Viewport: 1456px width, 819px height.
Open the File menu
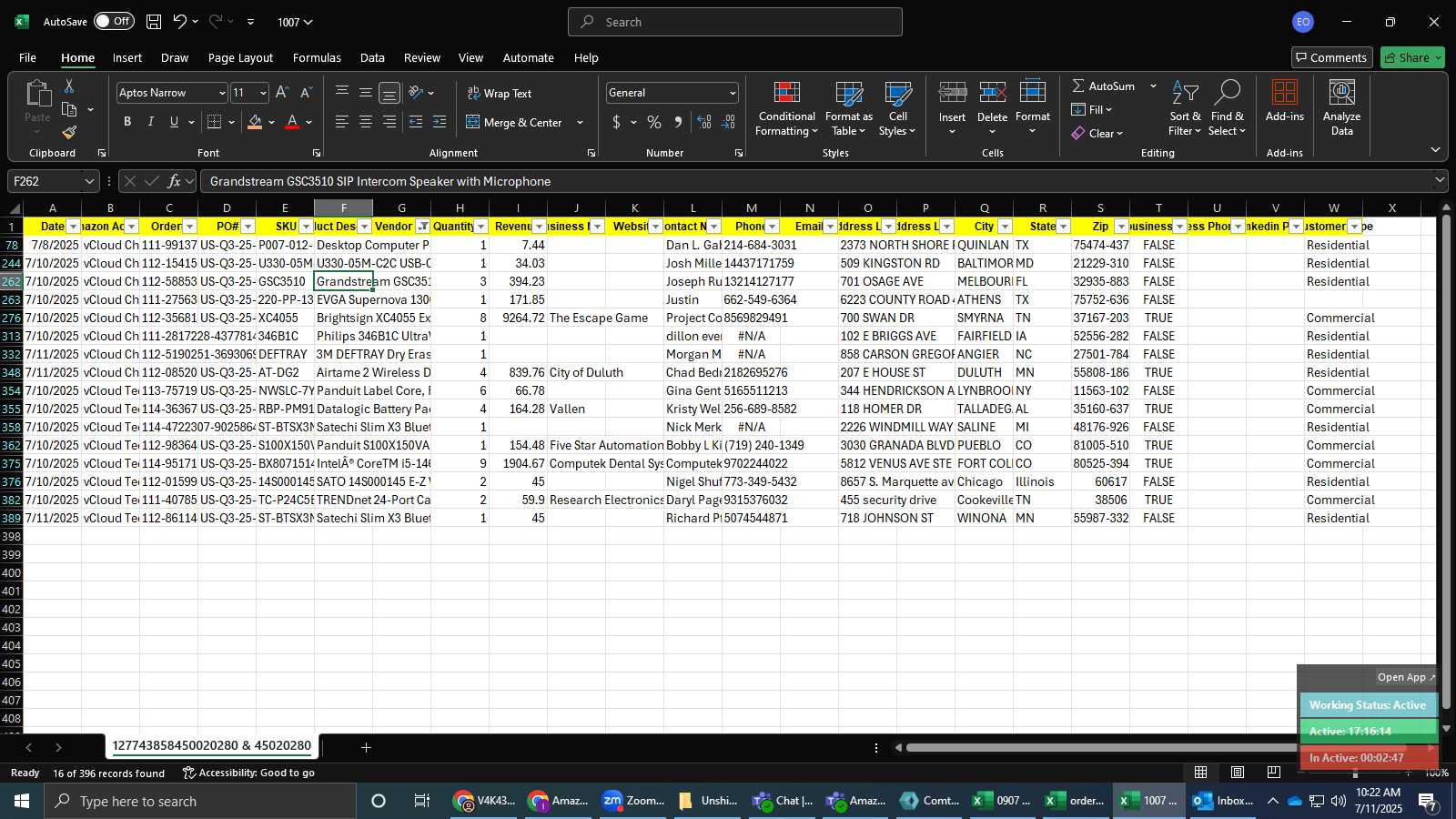click(x=28, y=57)
